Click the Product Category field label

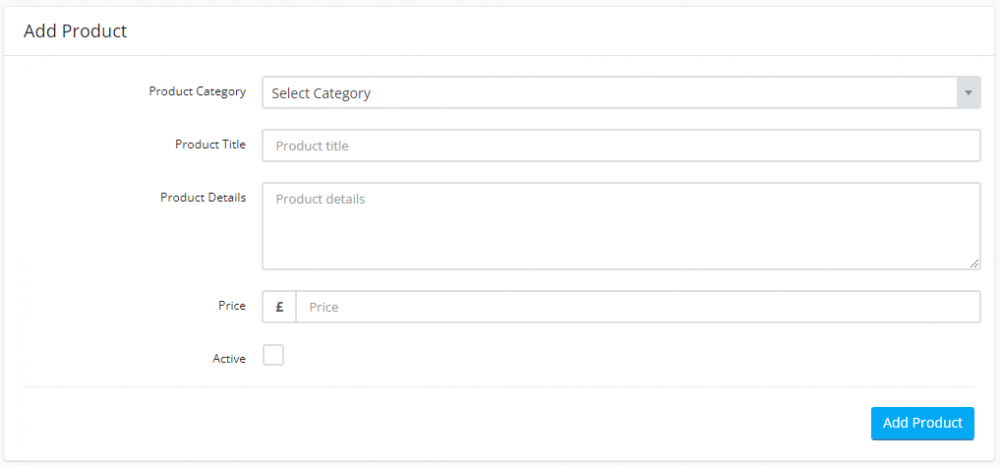pyautogui.click(x=197, y=91)
